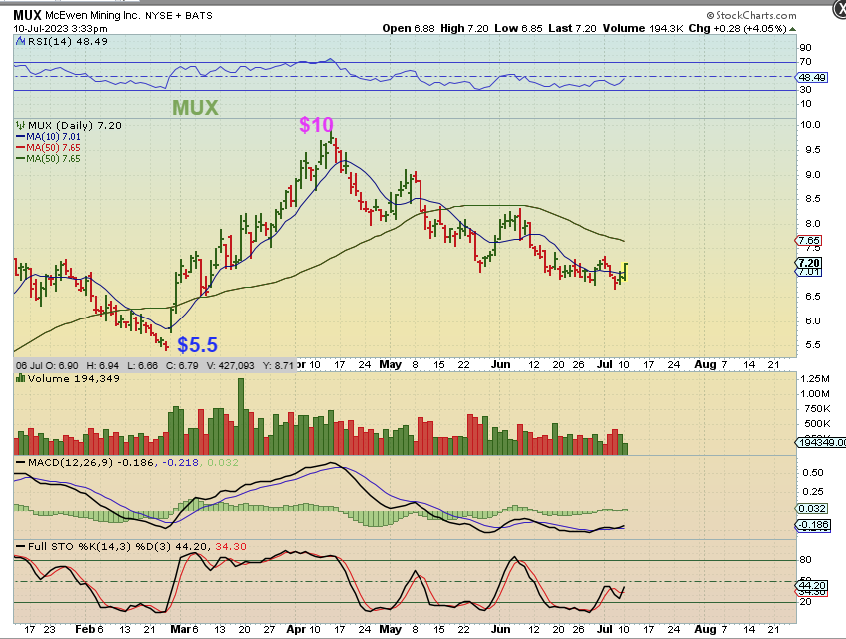Click the NYSE + BATS exchange label
846x639 pixels.
[179, 16]
